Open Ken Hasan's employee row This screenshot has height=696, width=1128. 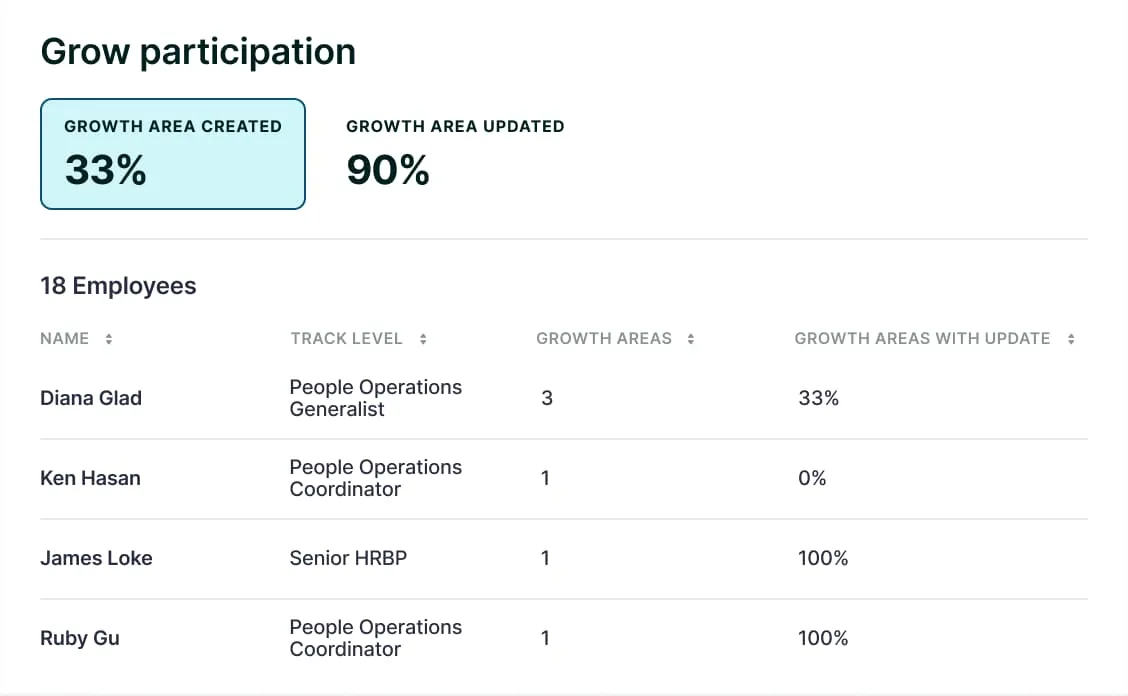(90, 478)
